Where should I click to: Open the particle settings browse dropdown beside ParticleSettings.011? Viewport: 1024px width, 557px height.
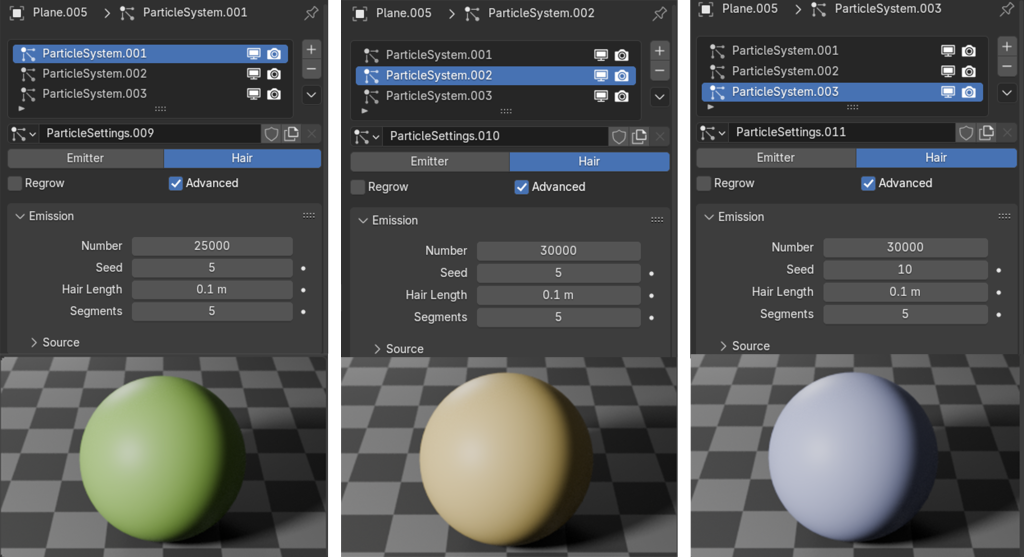pyautogui.click(x=711, y=132)
